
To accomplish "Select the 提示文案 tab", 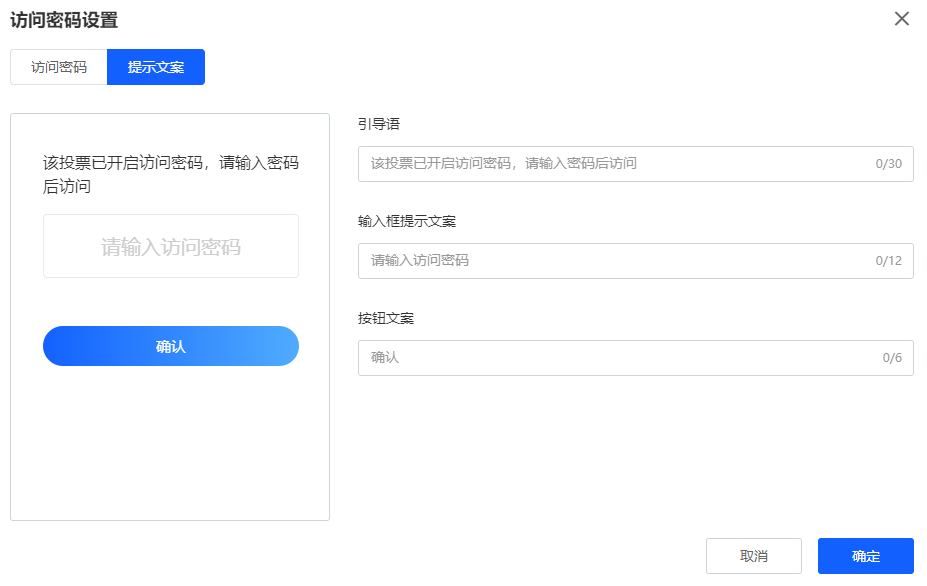I will click(x=156, y=67).
